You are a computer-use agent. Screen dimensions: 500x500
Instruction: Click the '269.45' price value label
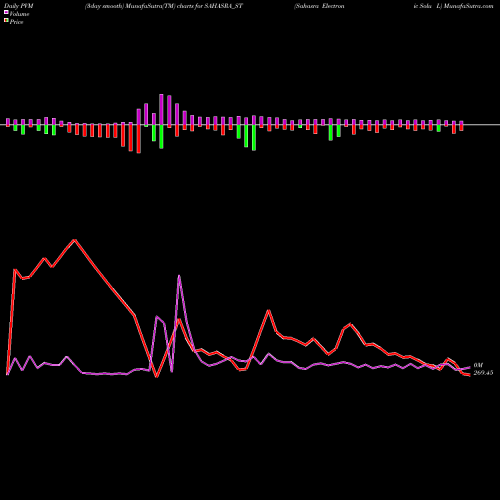(x=483, y=373)
